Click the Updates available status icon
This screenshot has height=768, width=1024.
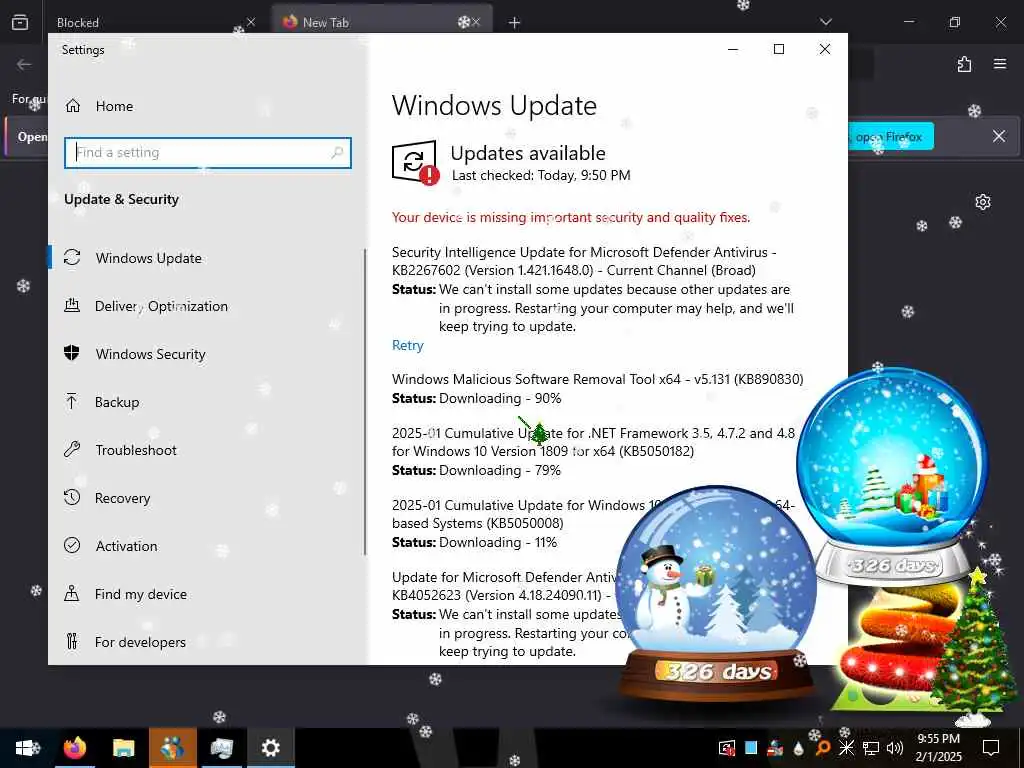point(415,162)
